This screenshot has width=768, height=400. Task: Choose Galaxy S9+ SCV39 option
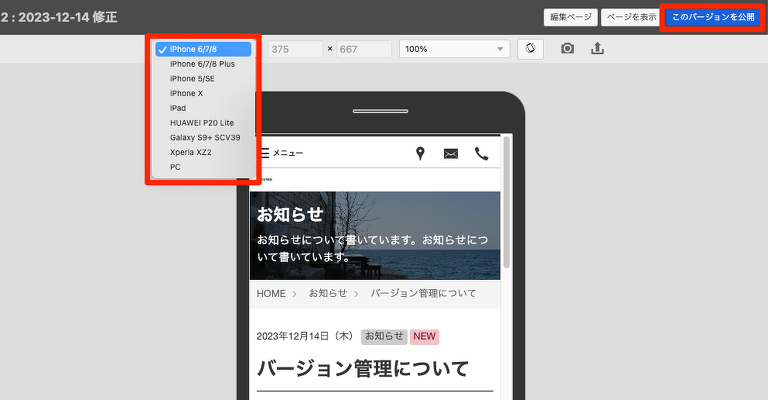coord(205,137)
